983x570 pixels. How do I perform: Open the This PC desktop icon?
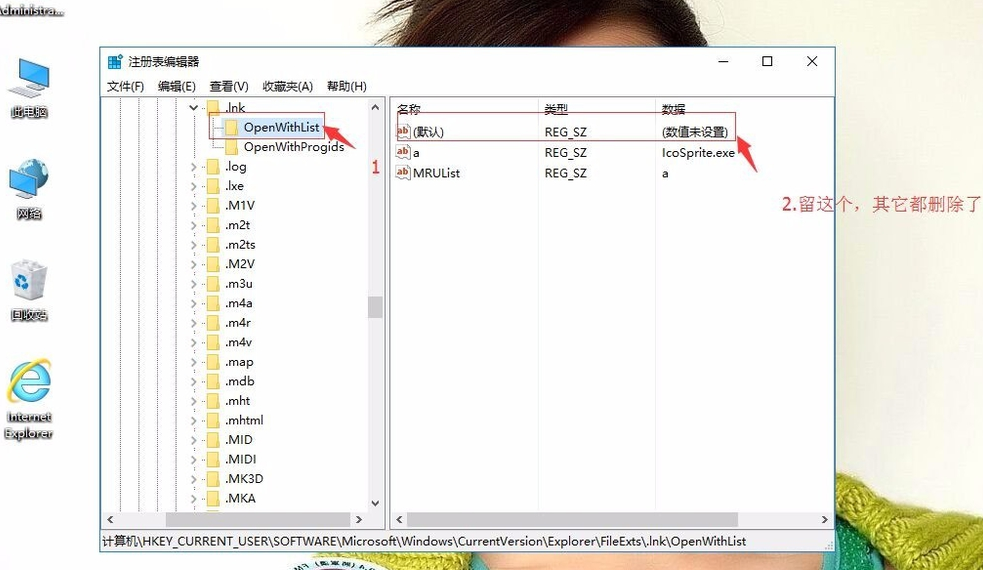[29, 88]
